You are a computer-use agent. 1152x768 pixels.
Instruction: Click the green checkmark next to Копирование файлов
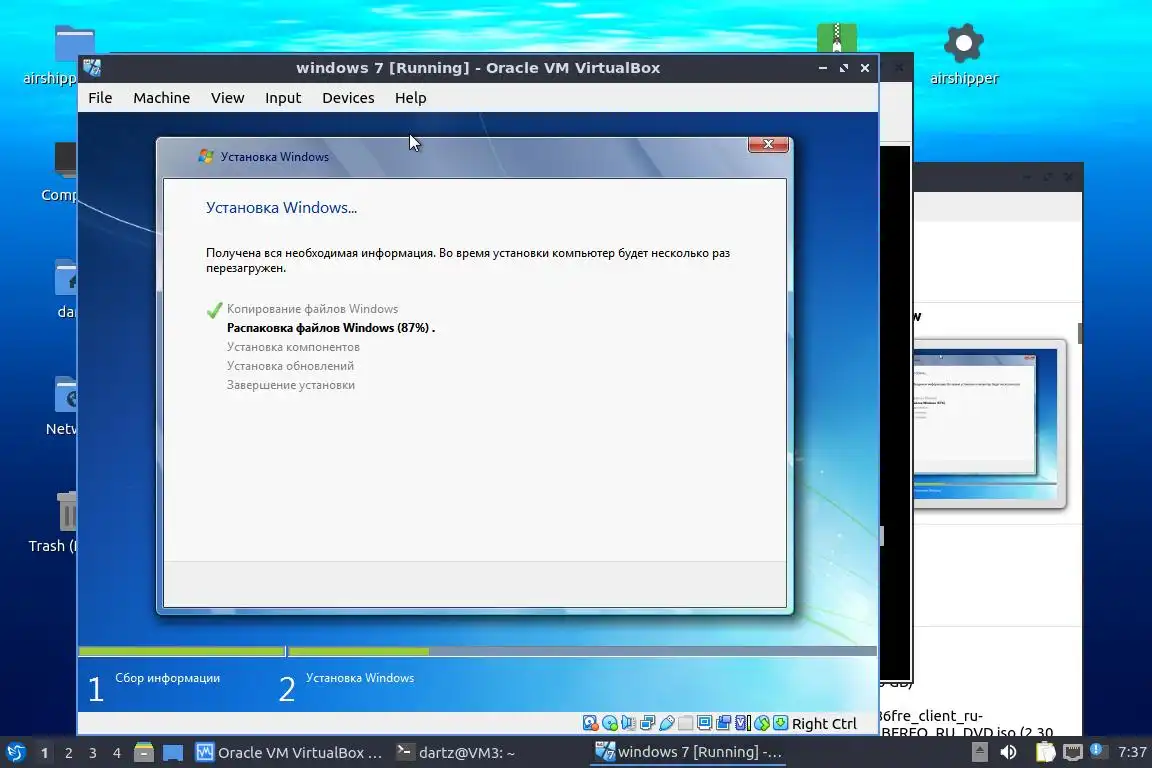[x=214, y=309]
